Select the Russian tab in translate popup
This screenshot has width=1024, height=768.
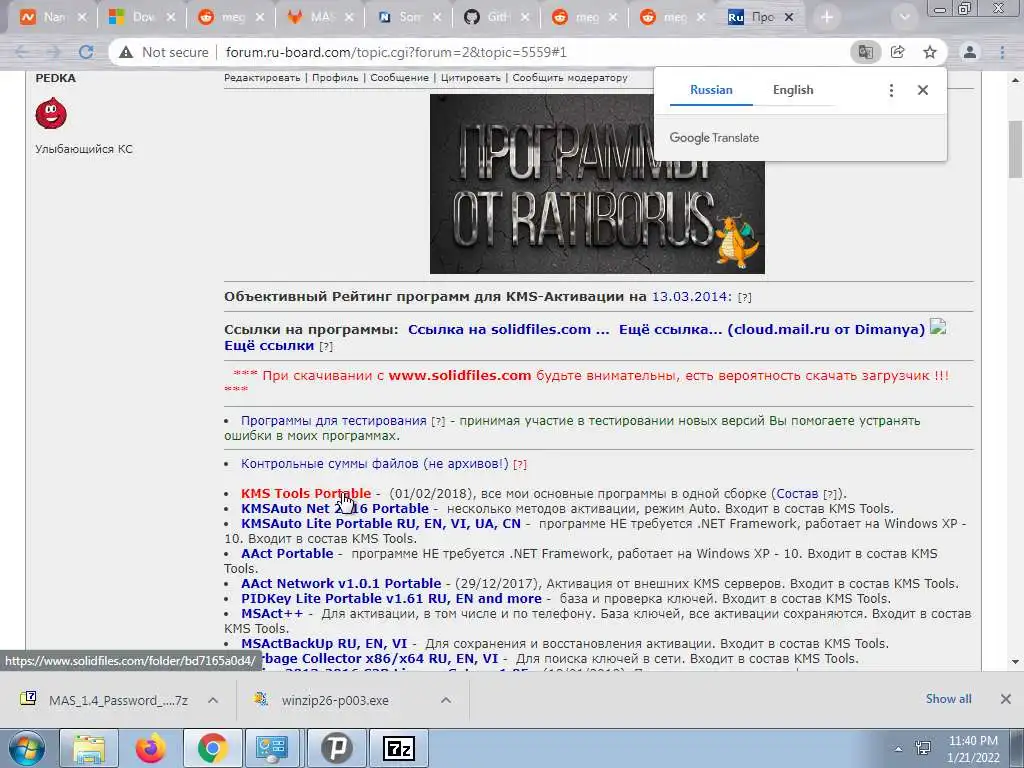pos(711,90)
